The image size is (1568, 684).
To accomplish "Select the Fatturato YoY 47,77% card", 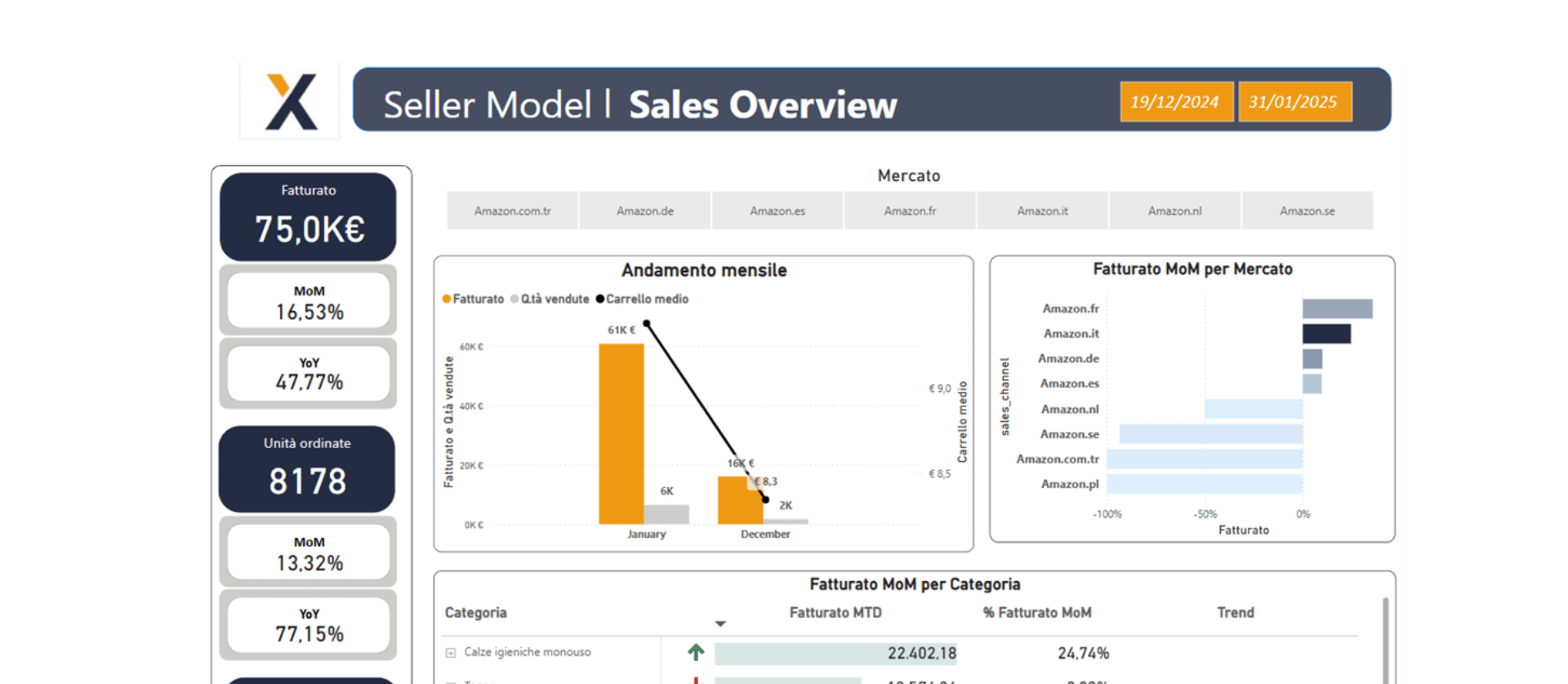I will [x=309, y=373].
